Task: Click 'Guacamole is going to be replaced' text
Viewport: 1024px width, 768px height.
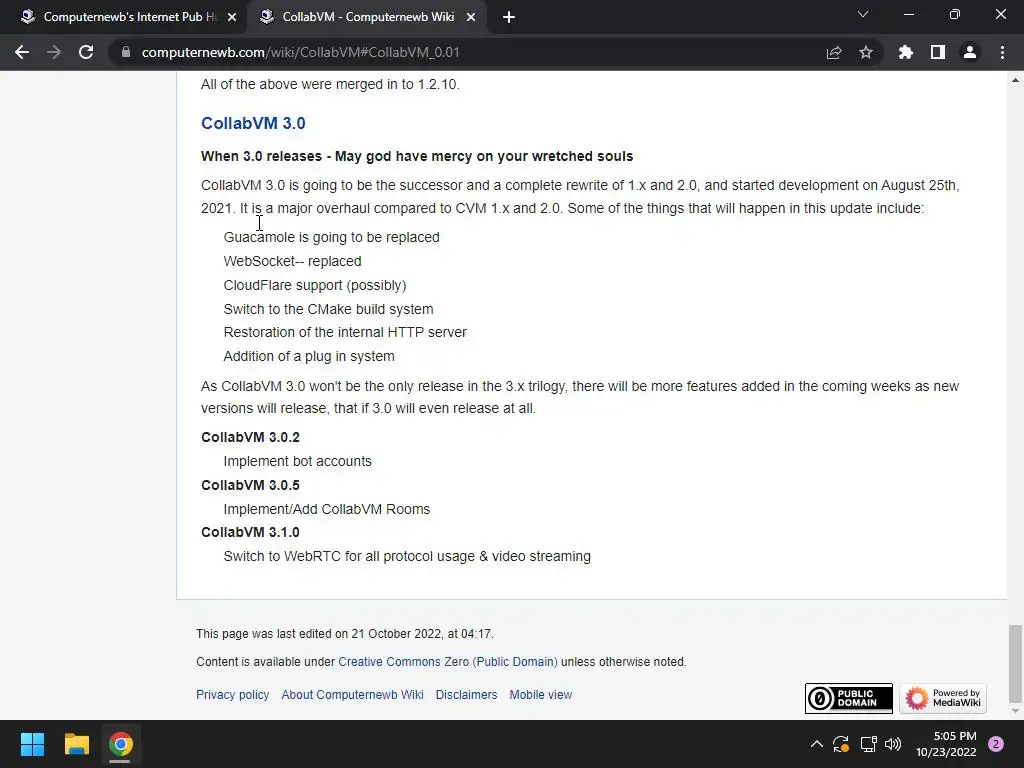Action: [x=332, y=237]
